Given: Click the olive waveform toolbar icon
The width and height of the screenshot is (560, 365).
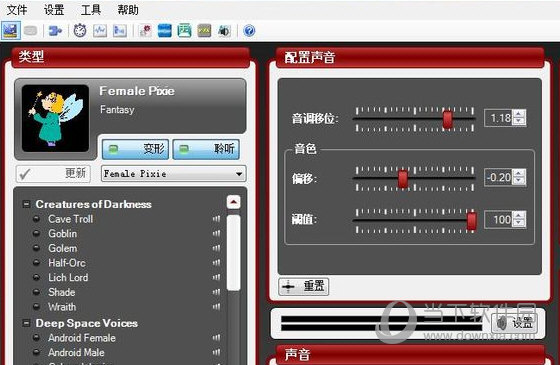Looking at the screenshot, I should tap(204, 31).
